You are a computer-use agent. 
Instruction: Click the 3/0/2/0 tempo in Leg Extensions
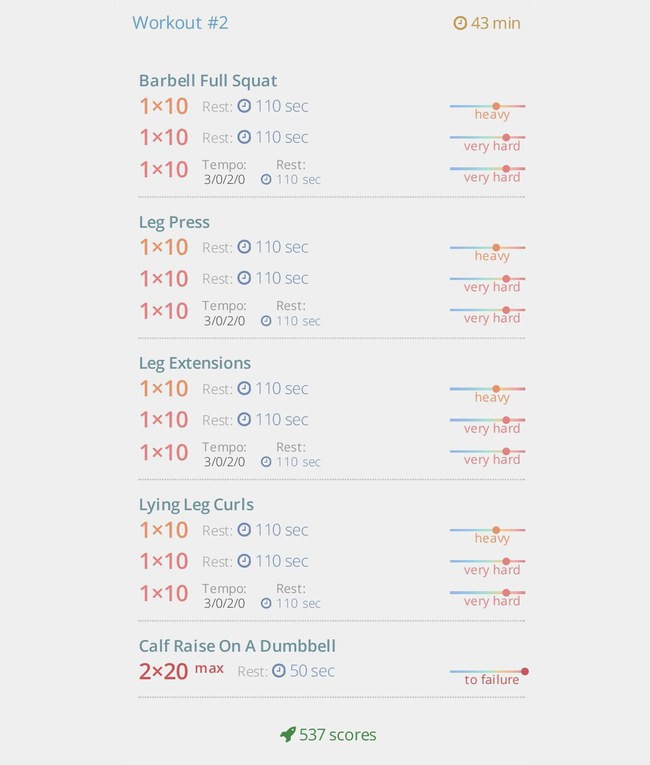[224, 462]
